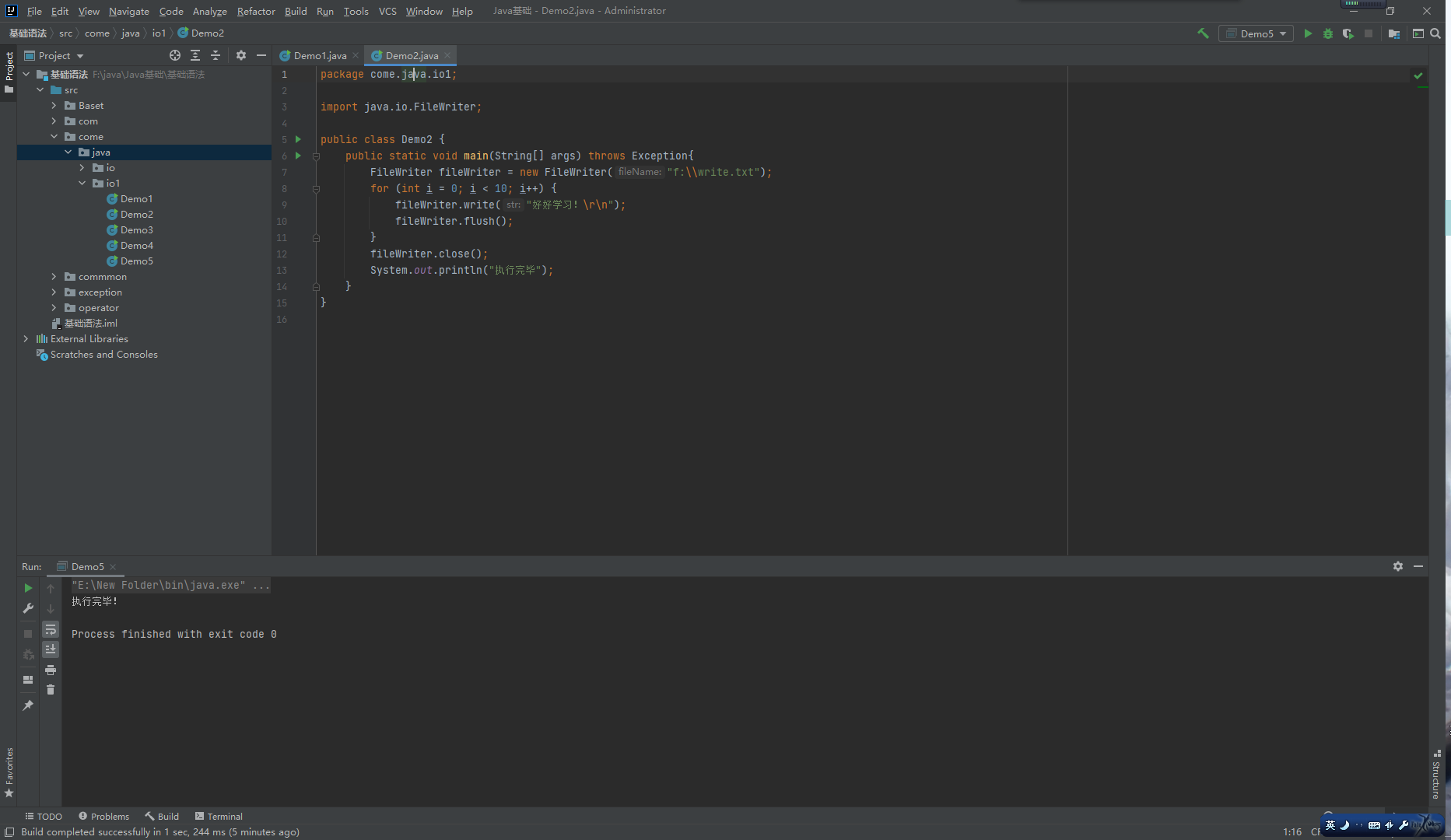Click the io1 breadcrumb in navigation bar

(159, 33)
